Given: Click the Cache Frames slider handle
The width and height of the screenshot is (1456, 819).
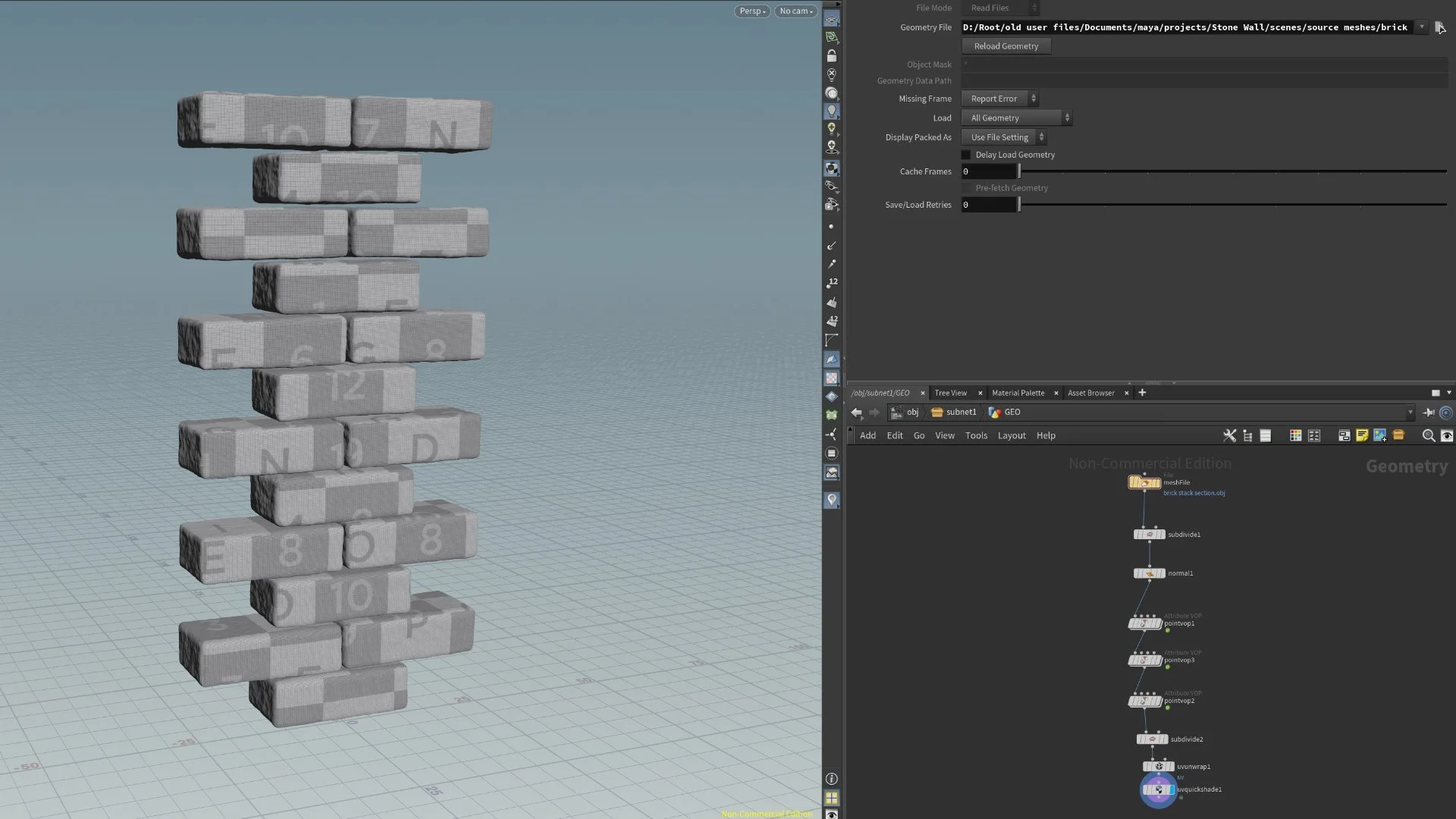Looking at the screenshot, I should click(1019, 171).
